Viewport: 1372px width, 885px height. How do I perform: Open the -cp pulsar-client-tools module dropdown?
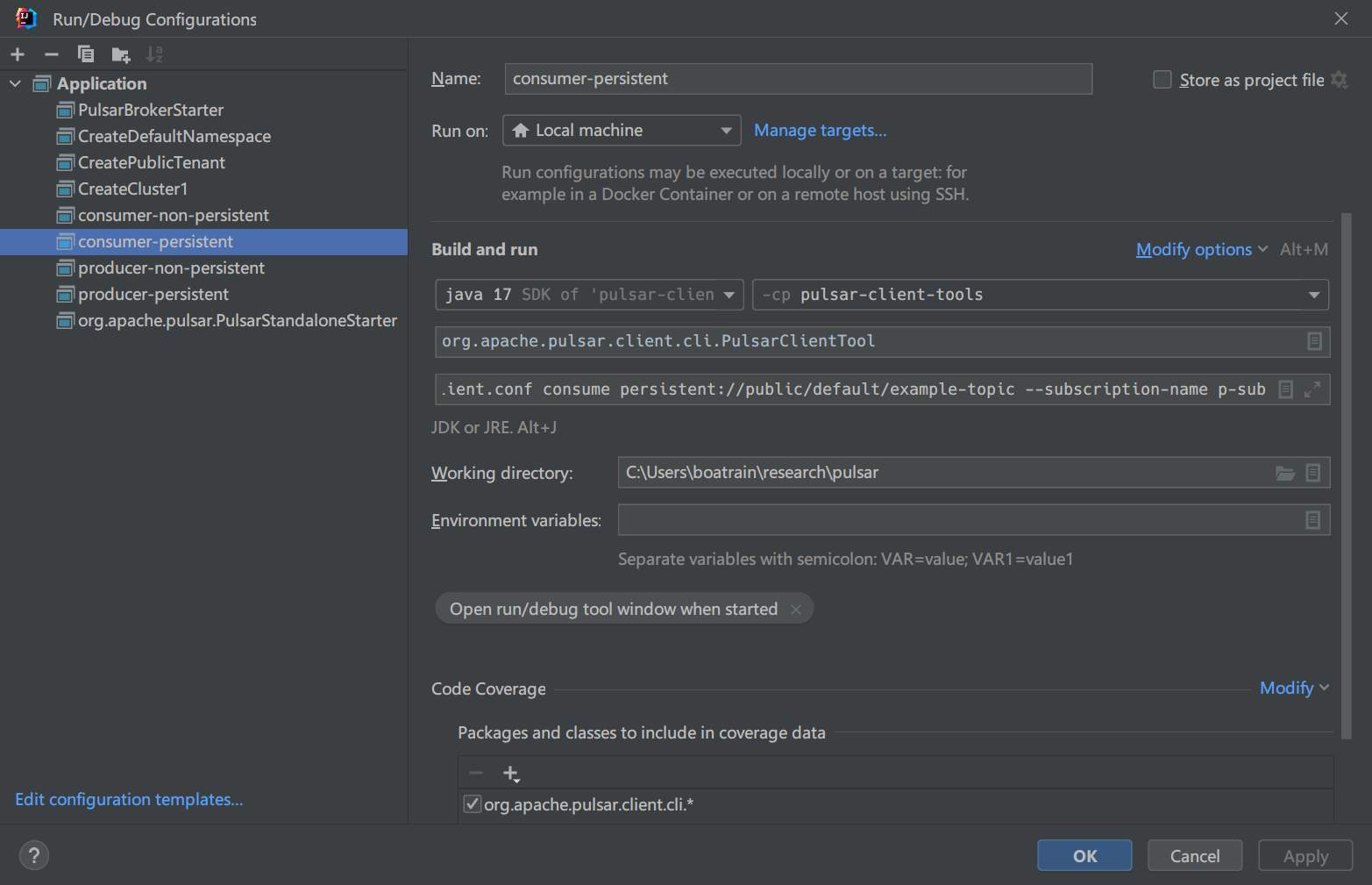pyautogui.click(x=1314, y=294)
